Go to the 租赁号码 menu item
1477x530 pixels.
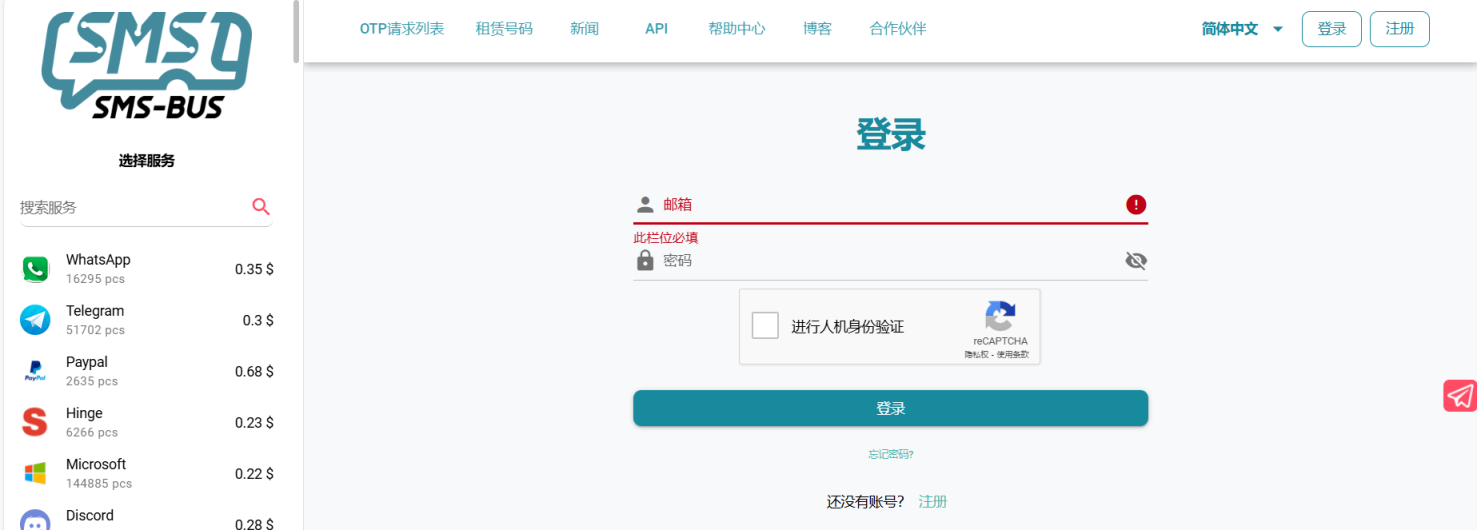tap(504, 29)
